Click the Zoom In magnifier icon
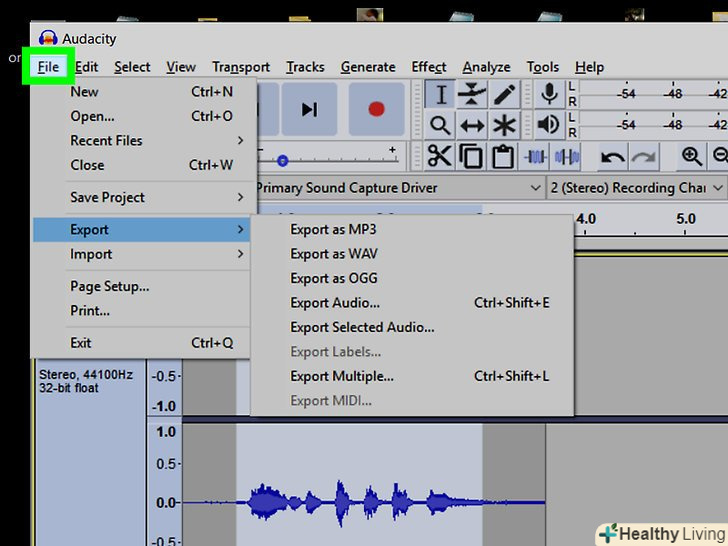 tap(691, 156)
